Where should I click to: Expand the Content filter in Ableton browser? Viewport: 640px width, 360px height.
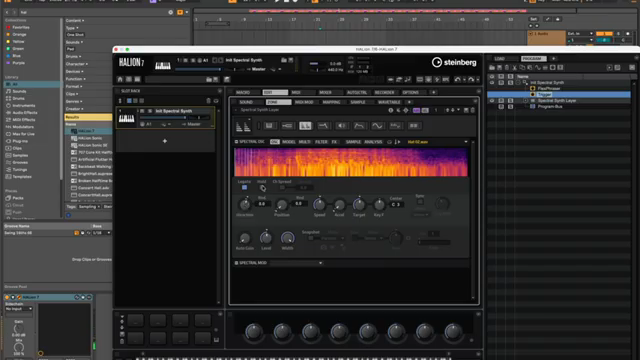coord(75,20)
